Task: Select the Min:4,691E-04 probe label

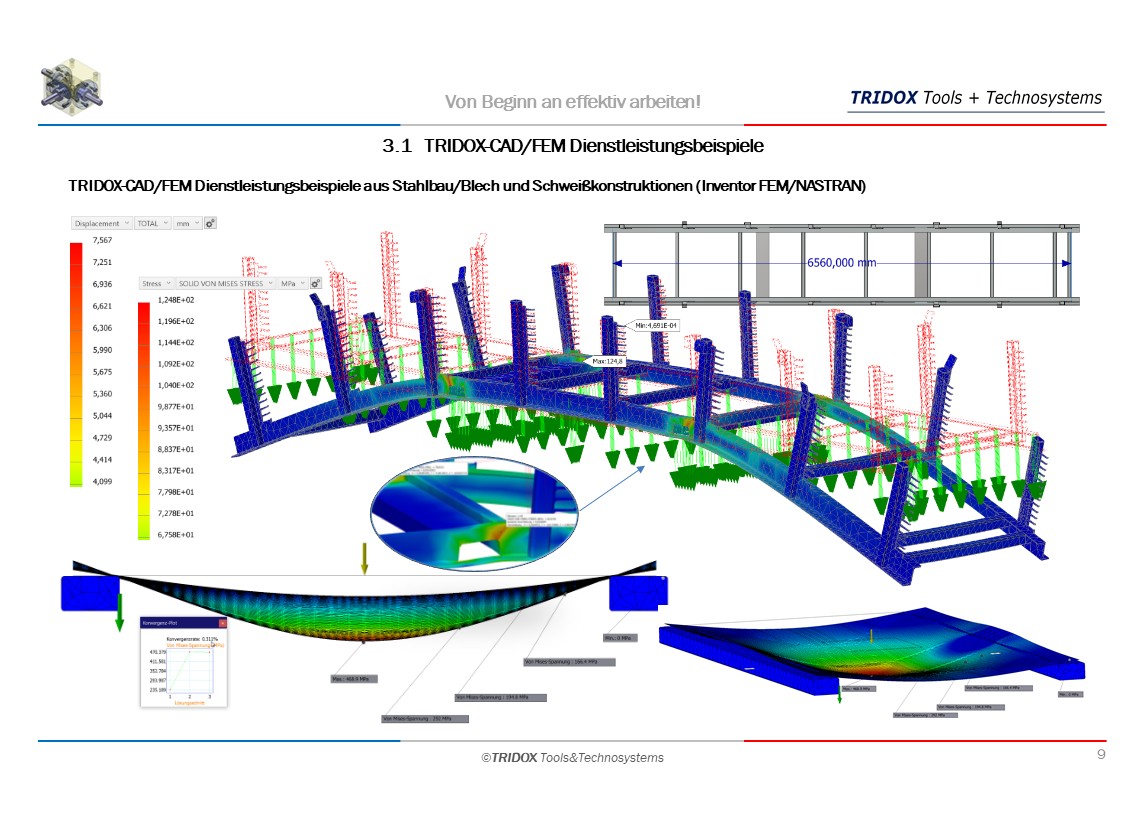Action: point(655,325)
